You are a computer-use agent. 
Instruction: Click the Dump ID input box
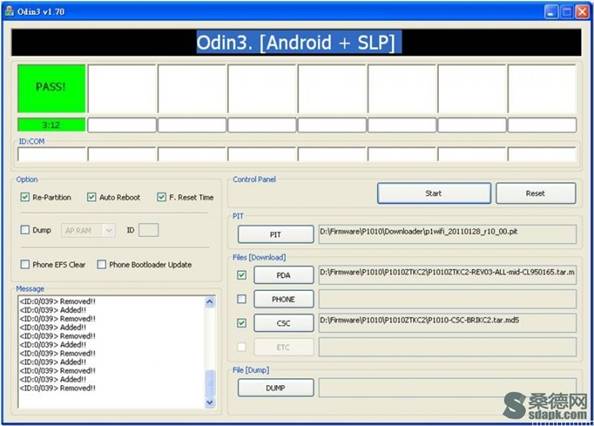tap(148, 230)
